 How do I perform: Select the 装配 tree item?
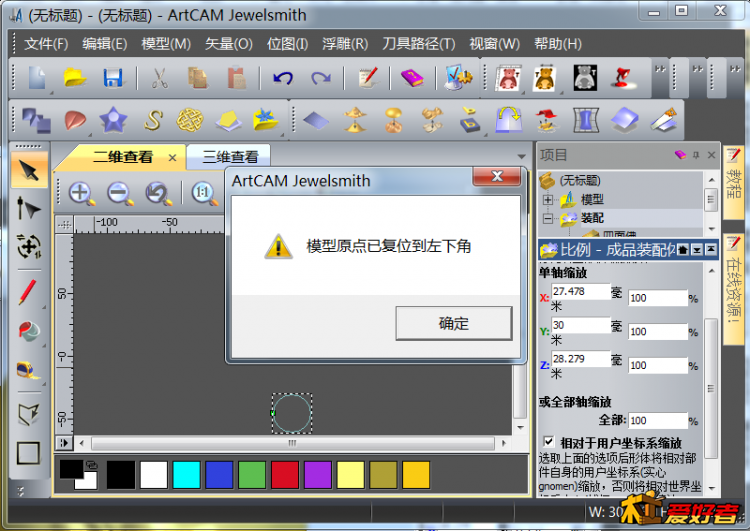592,219
